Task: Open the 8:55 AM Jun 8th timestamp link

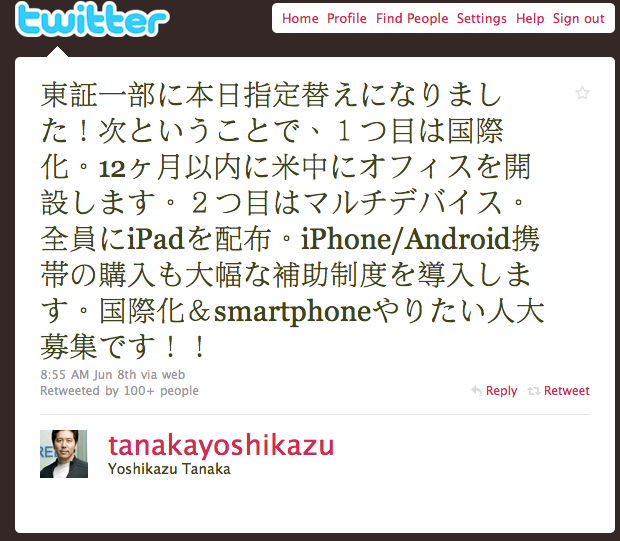Action: (x=88, y=375)
